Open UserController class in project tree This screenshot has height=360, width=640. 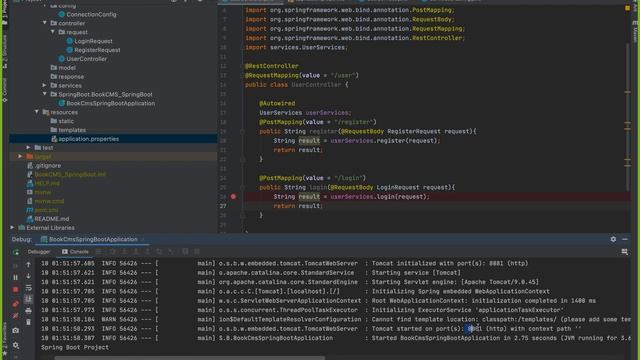click(87, 59)
